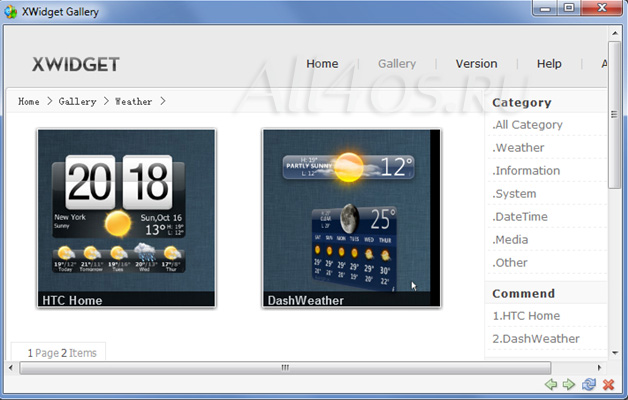Close the gallery with the red X icon
The height and width of the screenshot is (400, 628).
pyautogui.click(x=608, y=384)
